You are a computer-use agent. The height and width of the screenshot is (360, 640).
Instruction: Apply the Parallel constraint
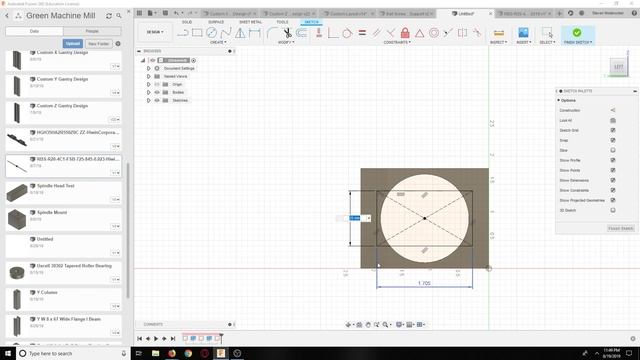(x=376, y=33)
